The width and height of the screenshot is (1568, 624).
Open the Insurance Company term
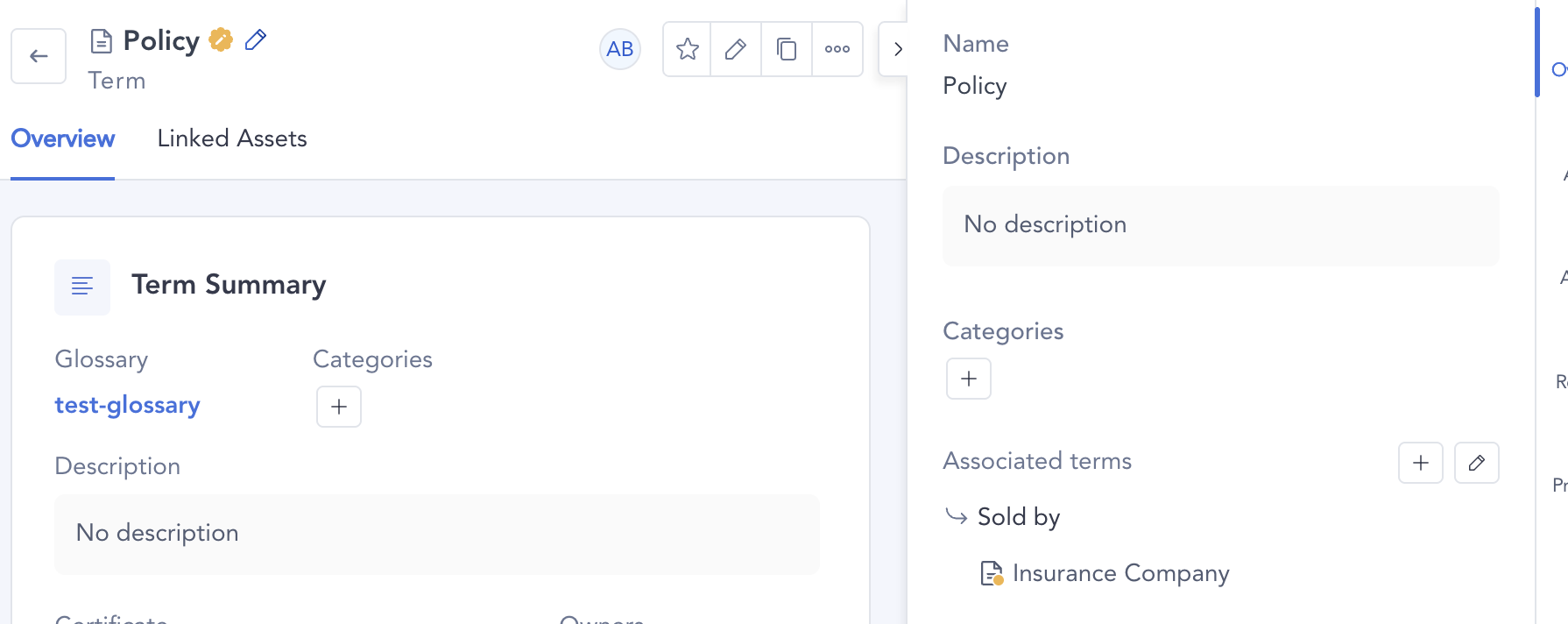click(x=1120, y=573)
